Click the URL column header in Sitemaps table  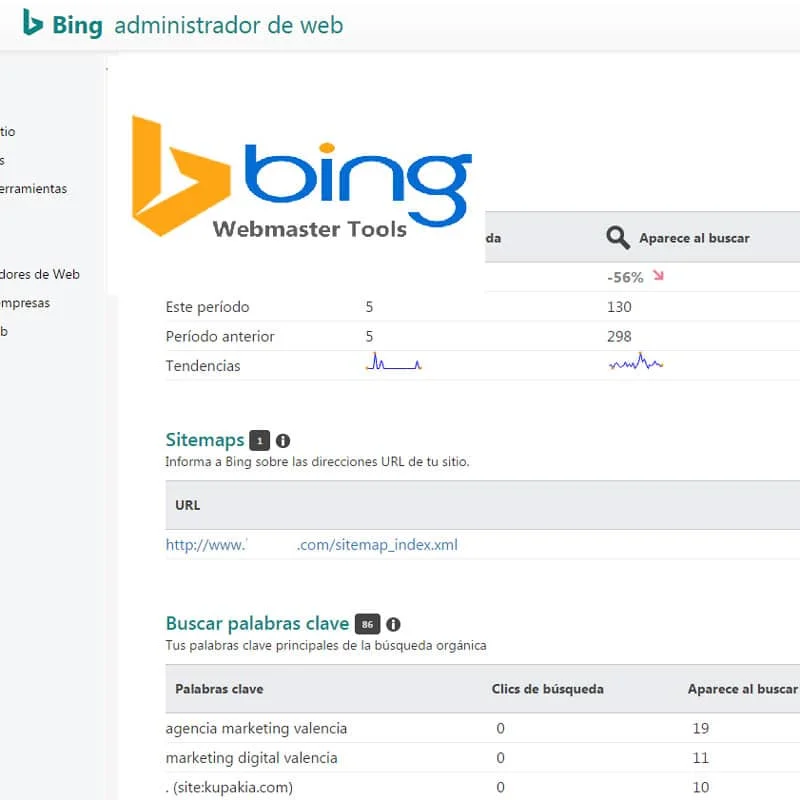tap(188, 505)
